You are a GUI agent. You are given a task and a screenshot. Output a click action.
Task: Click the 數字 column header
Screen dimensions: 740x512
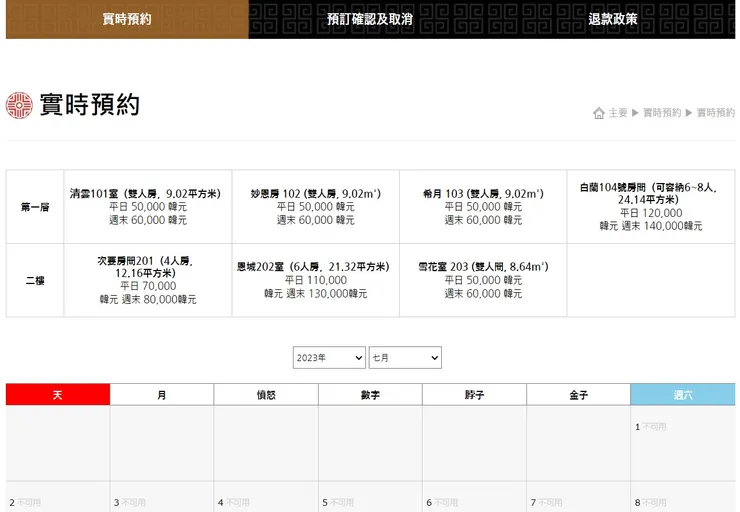click(x=370, y=394)
